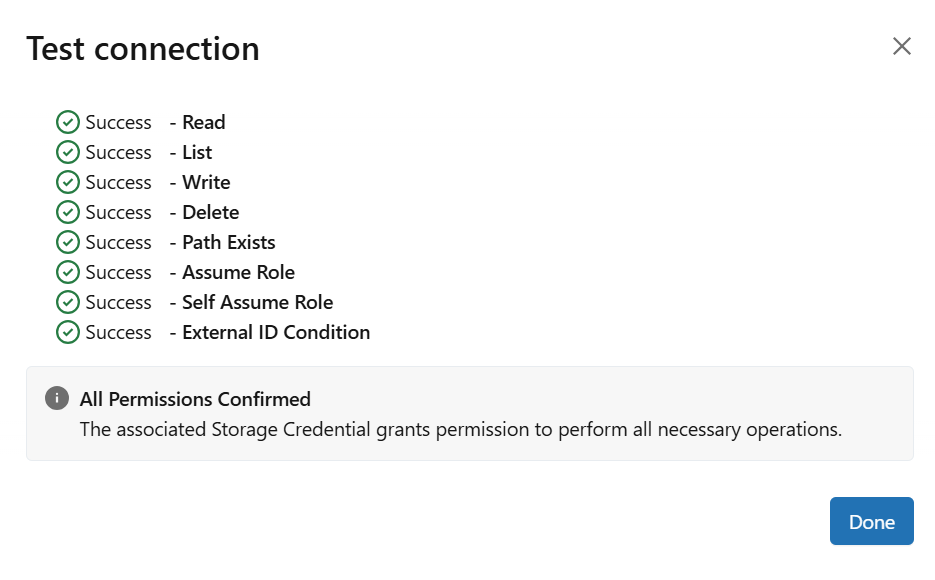Image resolution: width=935 pixels, height=580 pixels.
Task: Click the checkmark icon beside Path Exists
Action: pos(68,242)
